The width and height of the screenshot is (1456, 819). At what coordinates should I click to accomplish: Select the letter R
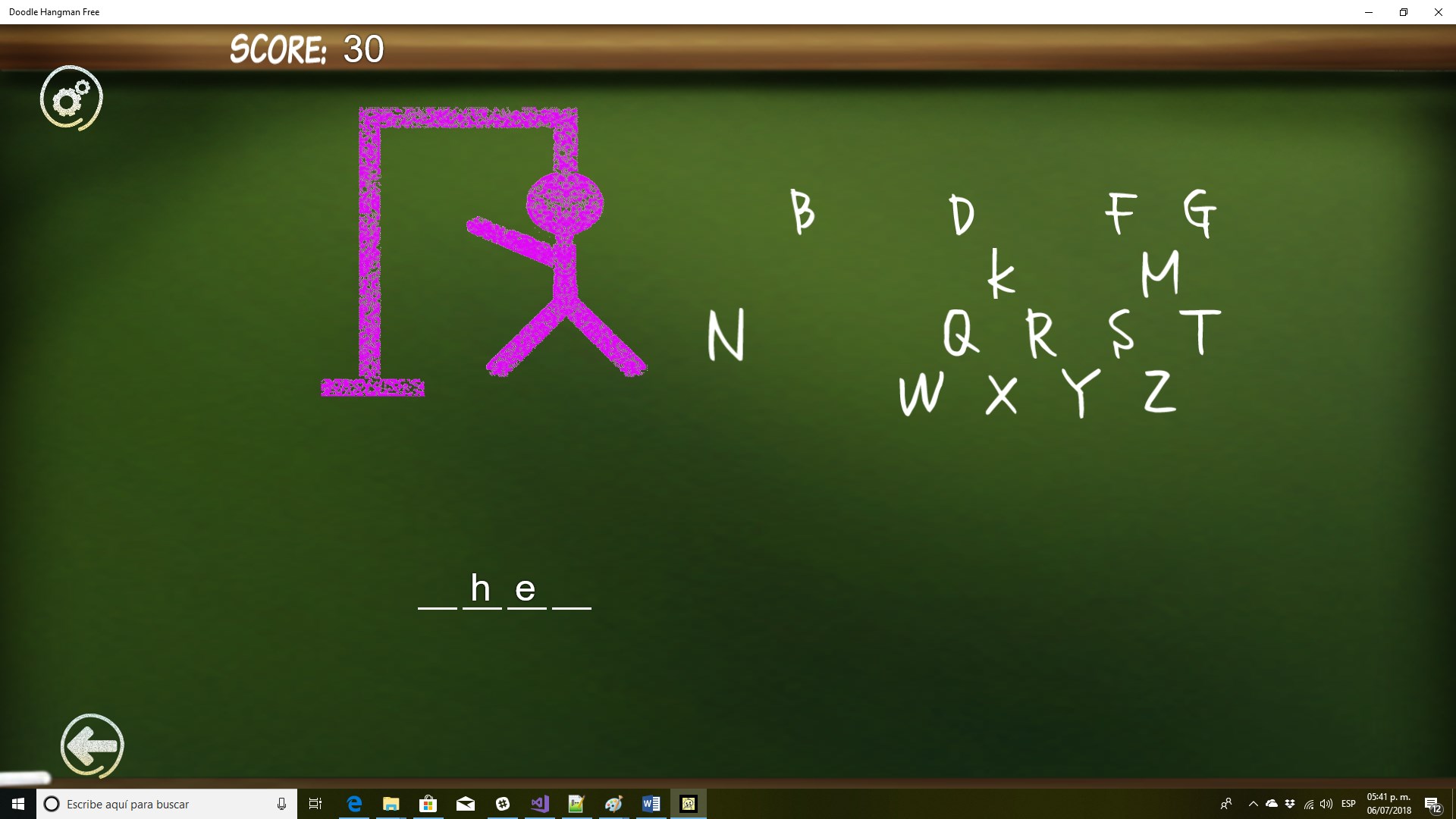tap(1041, 334)
